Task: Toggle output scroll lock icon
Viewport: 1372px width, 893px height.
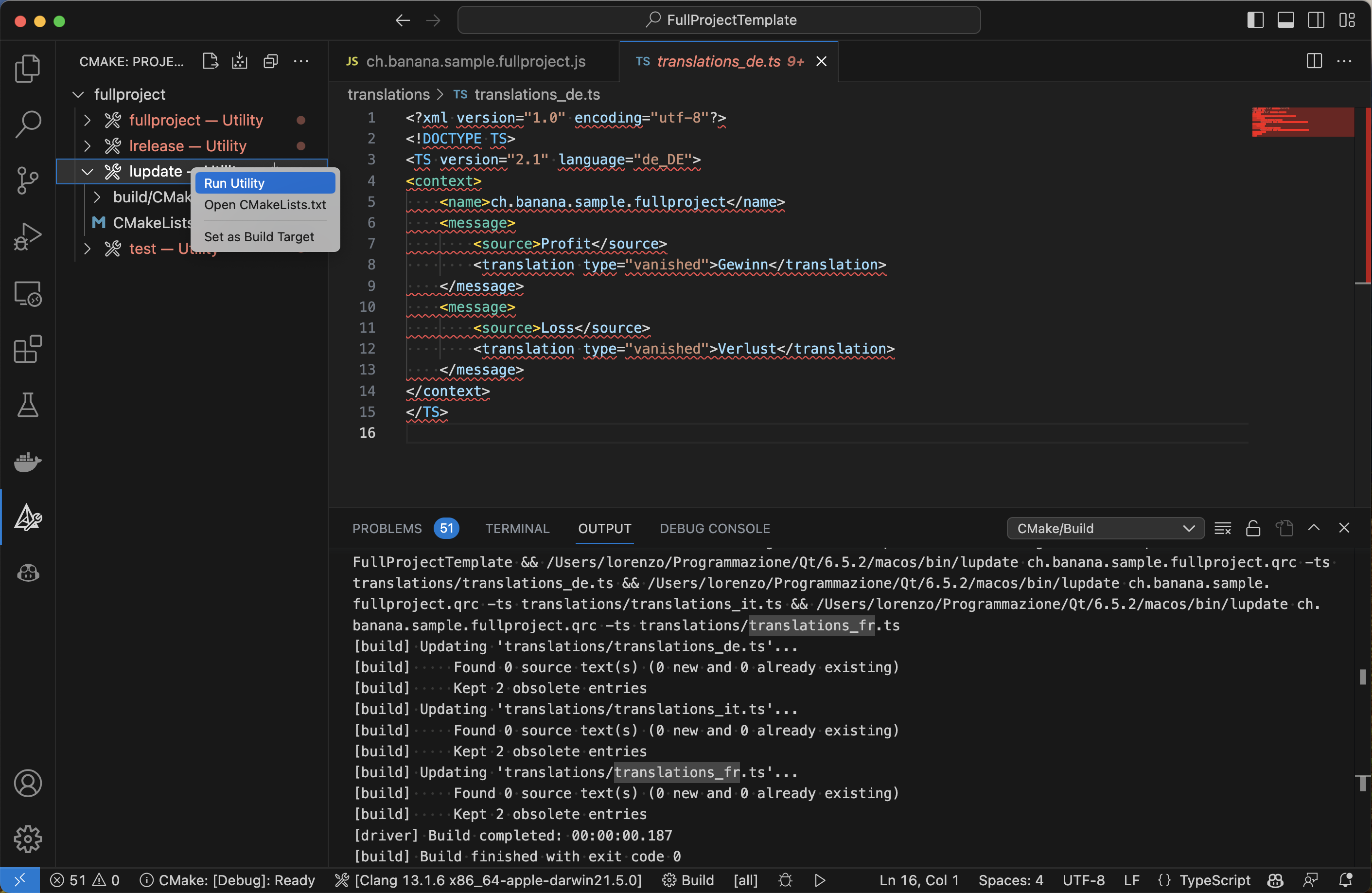Action: pos(1253,528)
